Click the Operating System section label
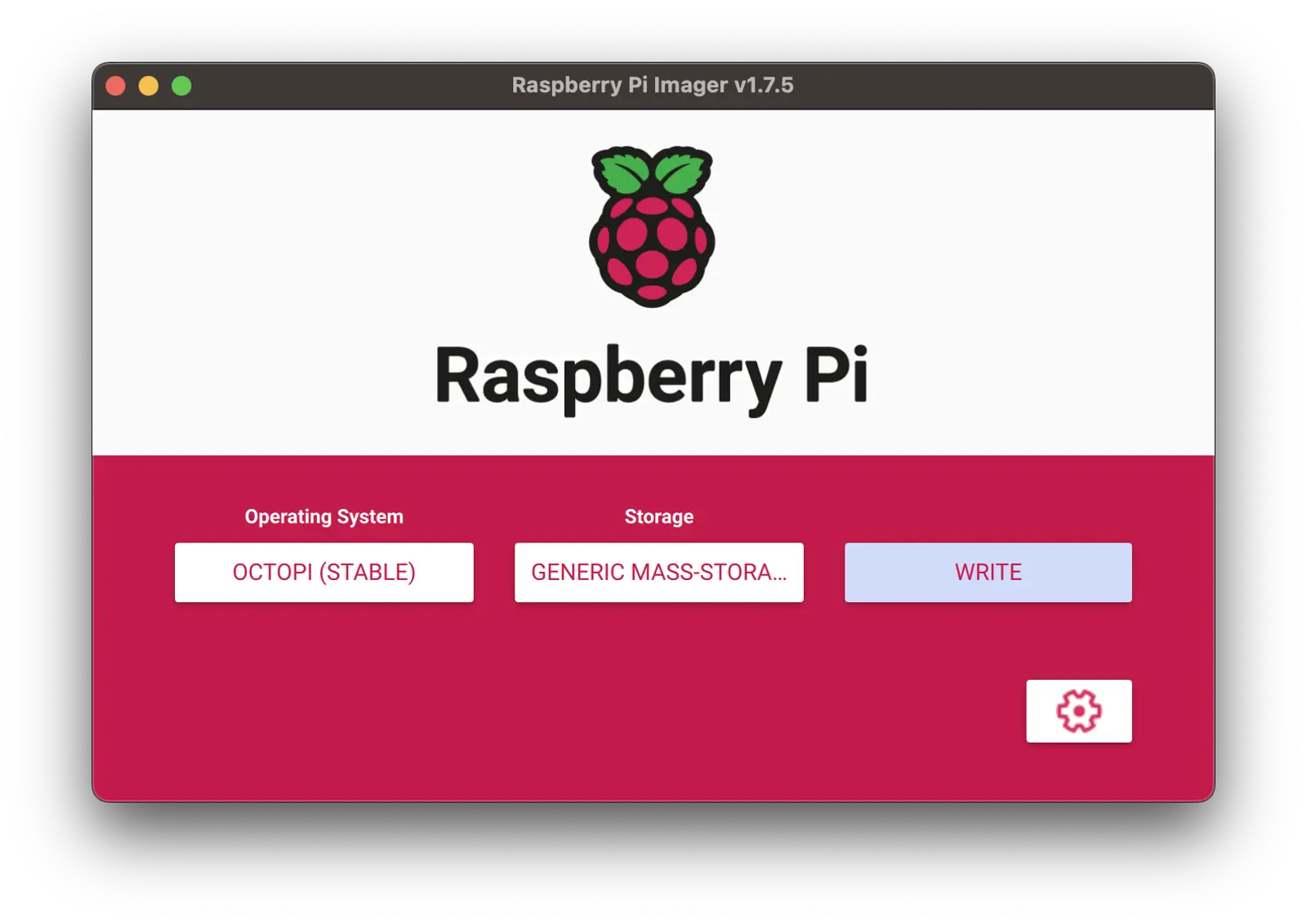This screenshot has width=1307, height=924. [x=323, y=516]
